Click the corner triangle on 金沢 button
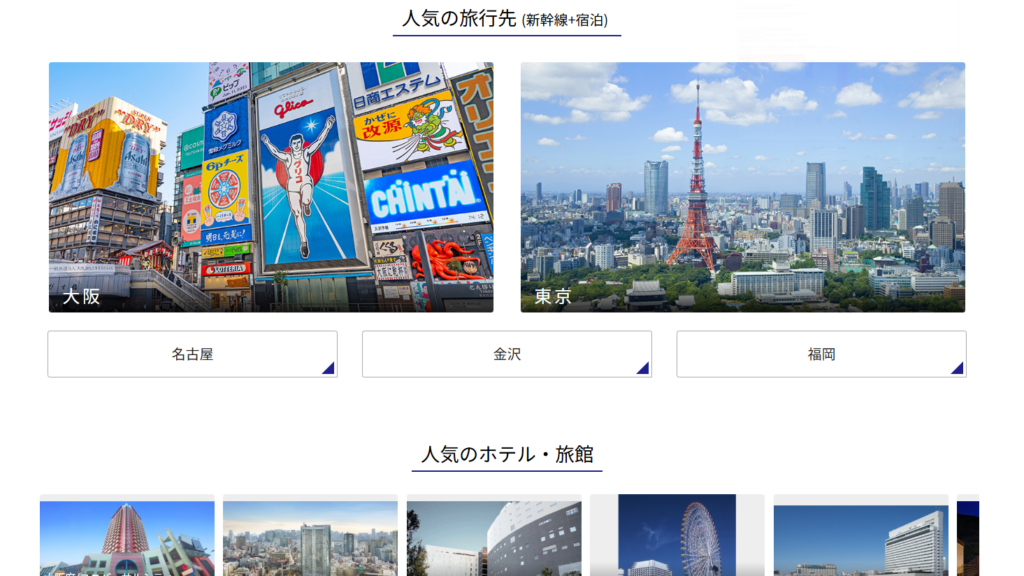This screenshot has width=1024, height=576. click(643, 369)
